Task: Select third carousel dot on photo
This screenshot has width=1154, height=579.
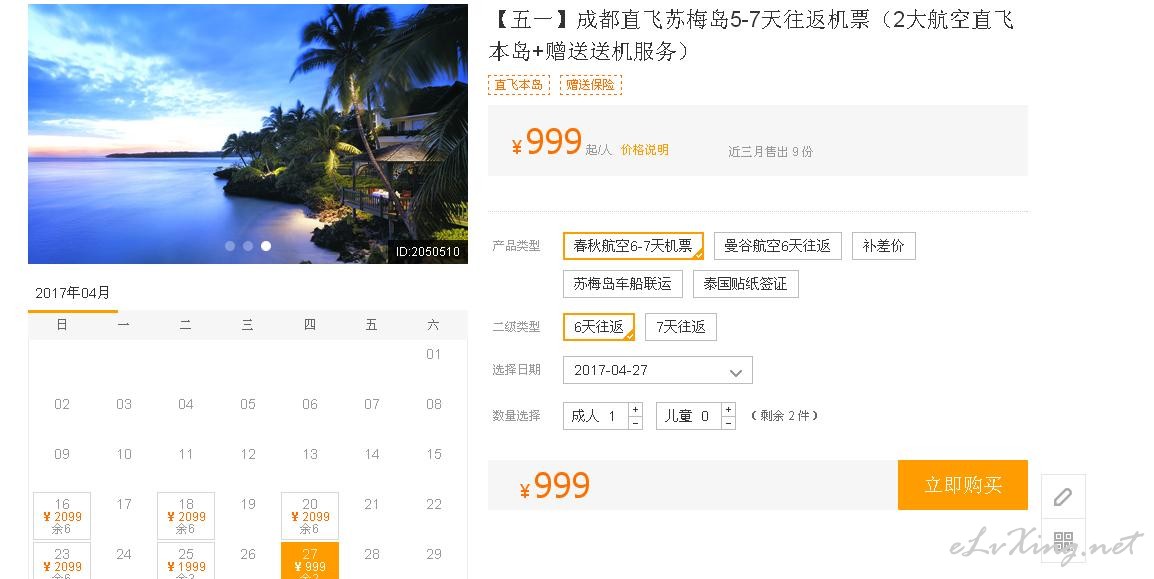Action: [x=266, y=246]
